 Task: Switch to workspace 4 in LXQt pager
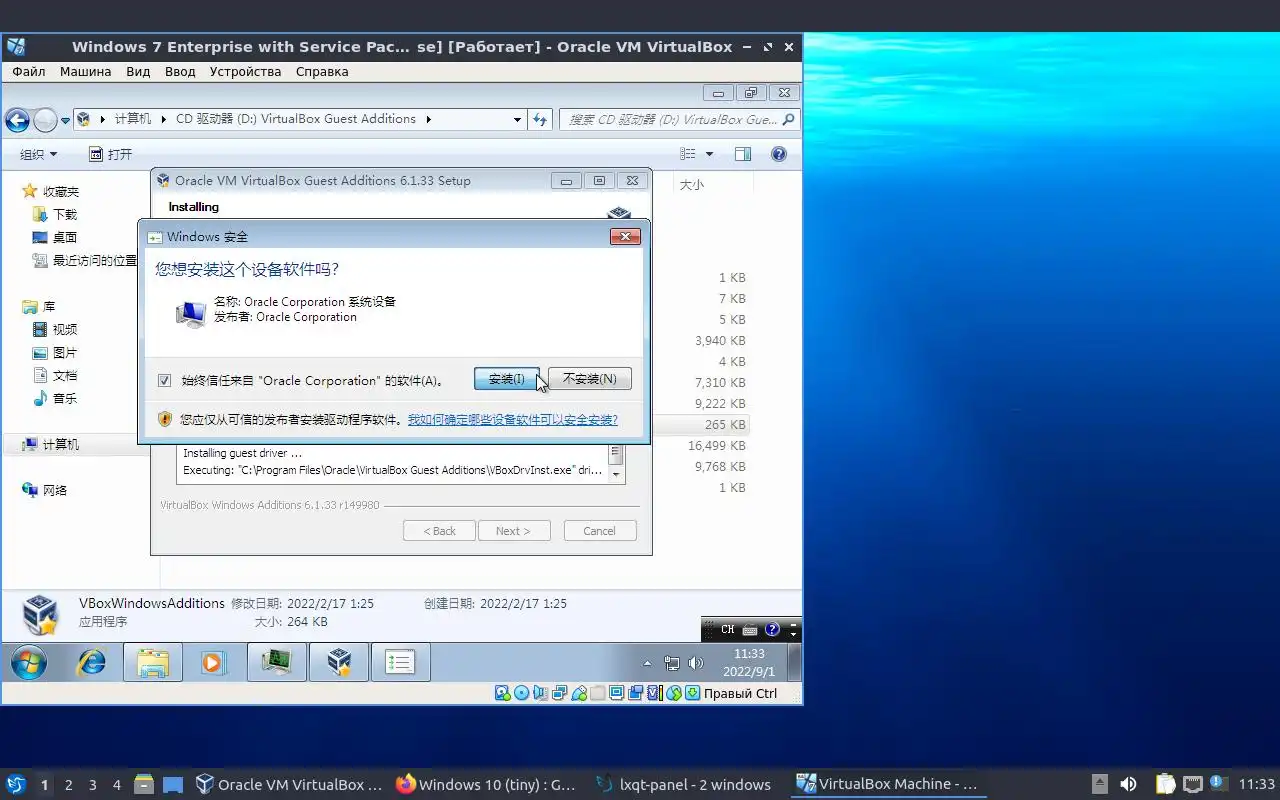point(116,785)
